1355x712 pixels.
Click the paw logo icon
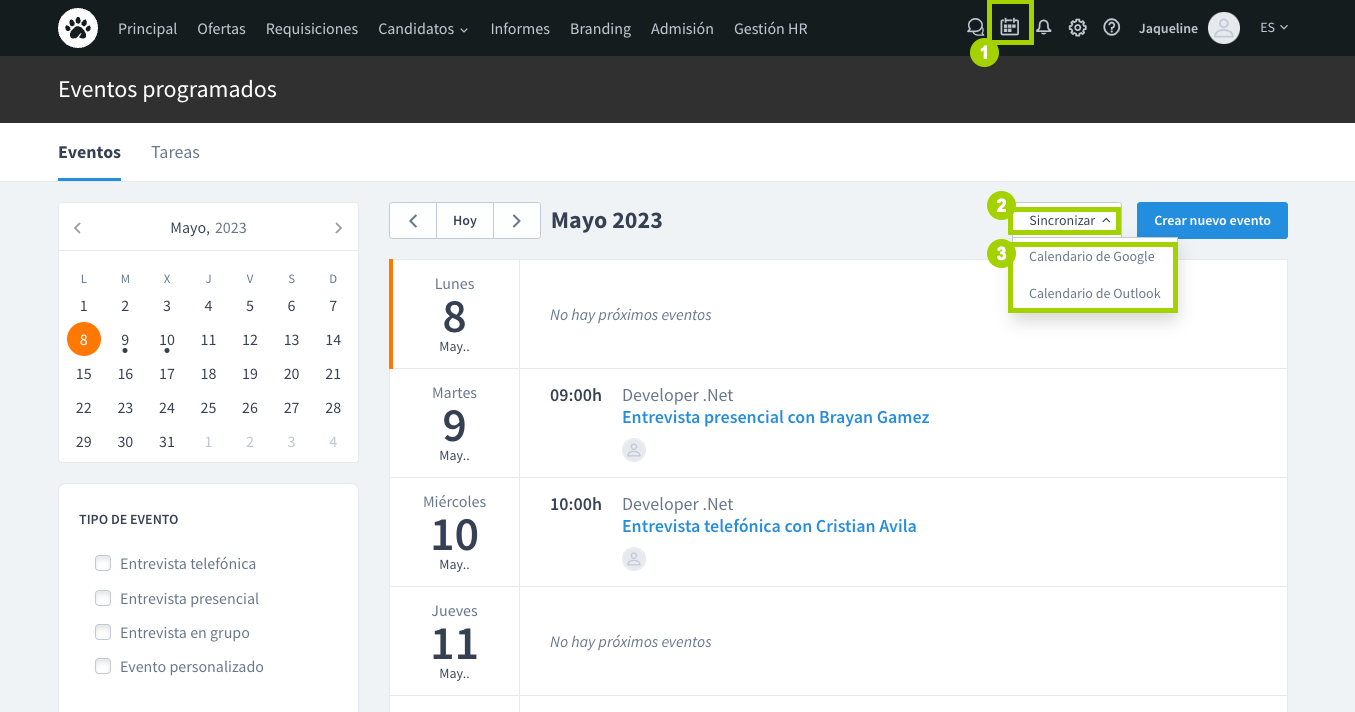pos(78,28)
